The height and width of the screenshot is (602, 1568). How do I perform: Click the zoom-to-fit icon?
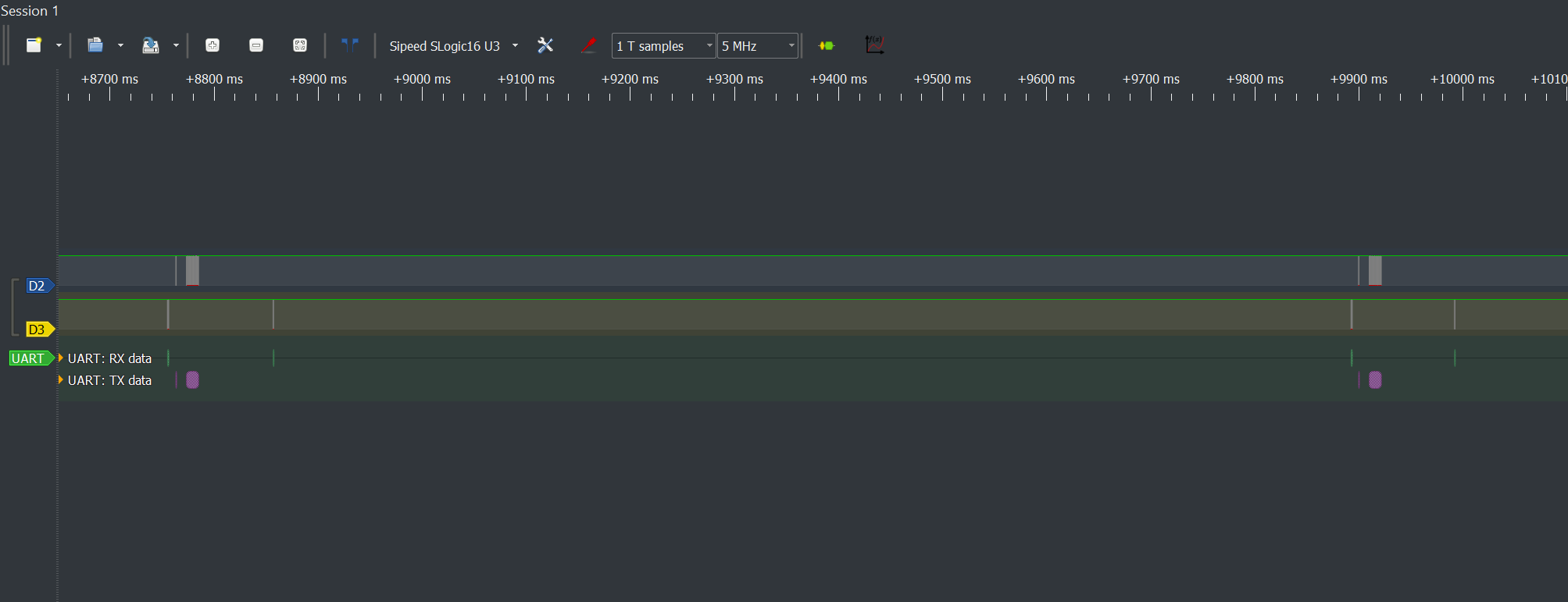click(300, 45)
